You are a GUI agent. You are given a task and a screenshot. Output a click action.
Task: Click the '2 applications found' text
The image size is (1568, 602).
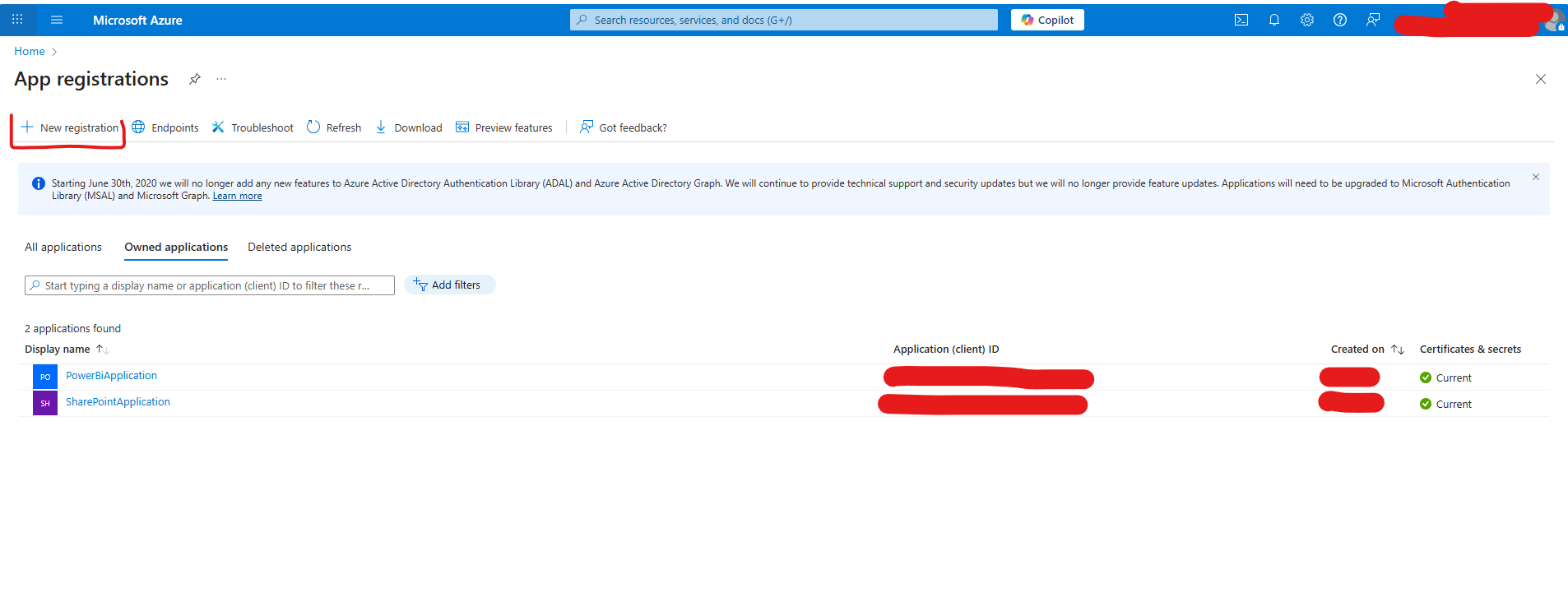[72, 328]
